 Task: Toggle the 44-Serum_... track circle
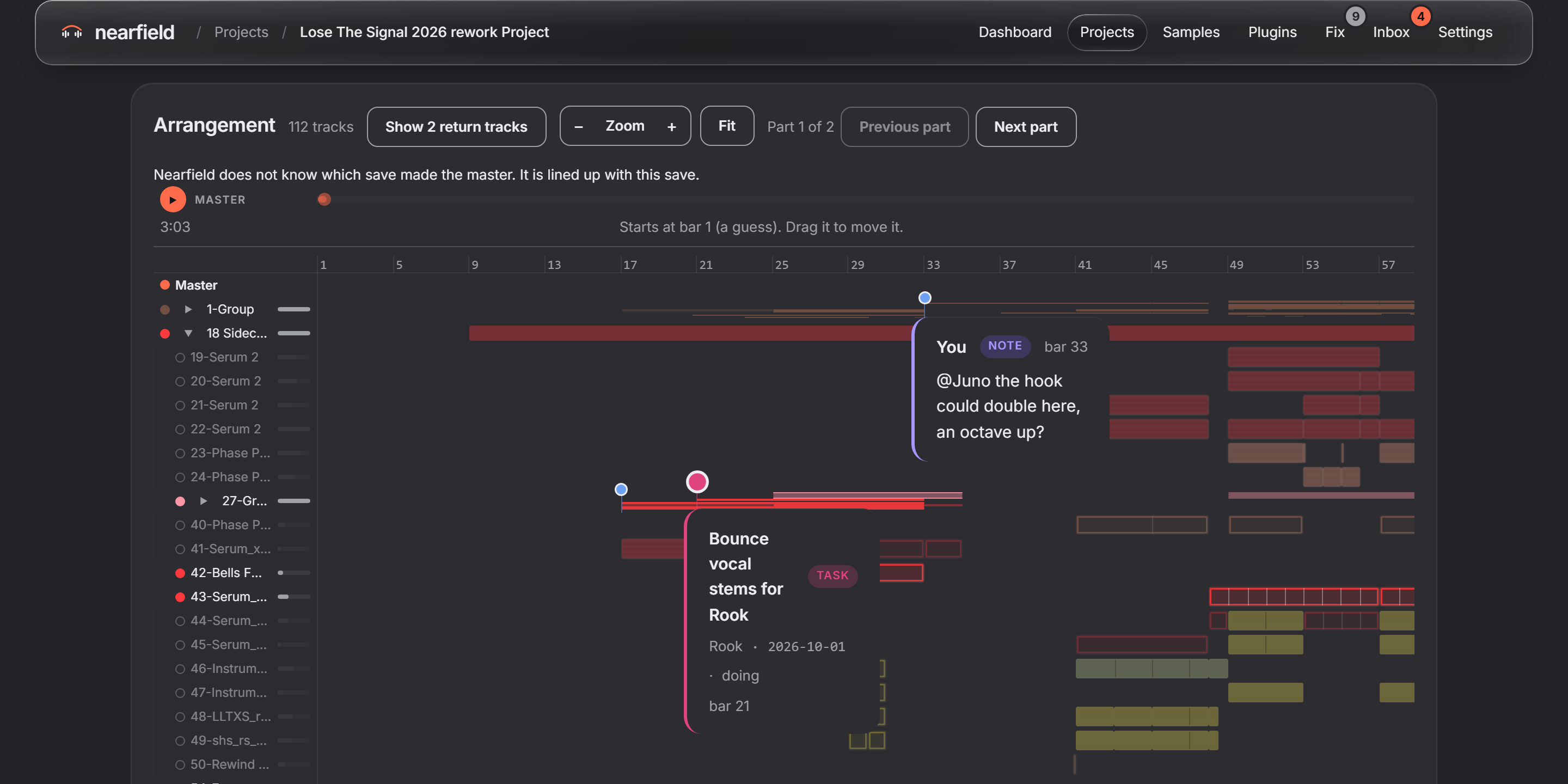coord(180,621)
